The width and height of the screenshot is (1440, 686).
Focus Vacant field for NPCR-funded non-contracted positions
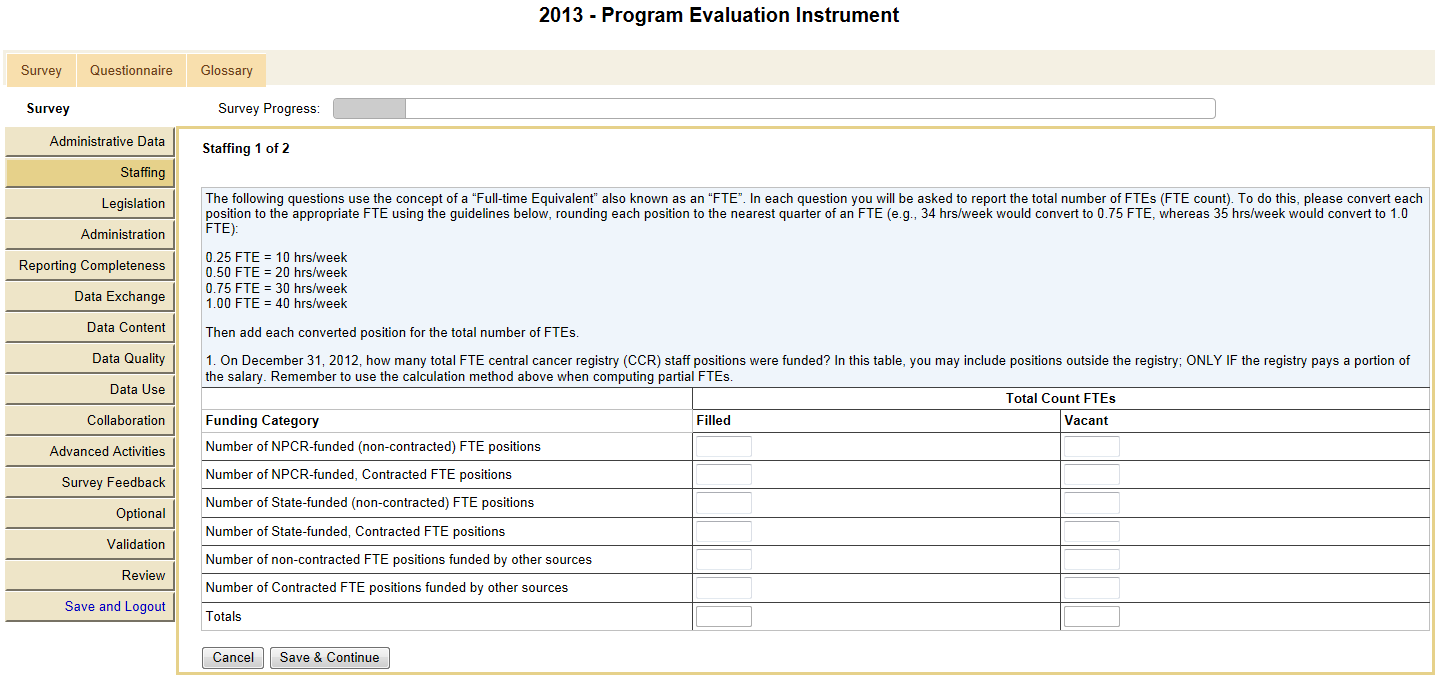point(1092,447)
